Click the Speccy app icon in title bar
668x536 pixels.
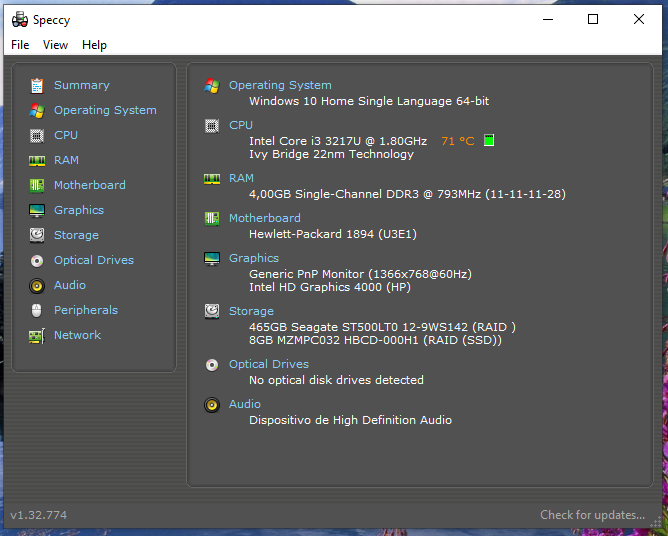pos(20,20)
